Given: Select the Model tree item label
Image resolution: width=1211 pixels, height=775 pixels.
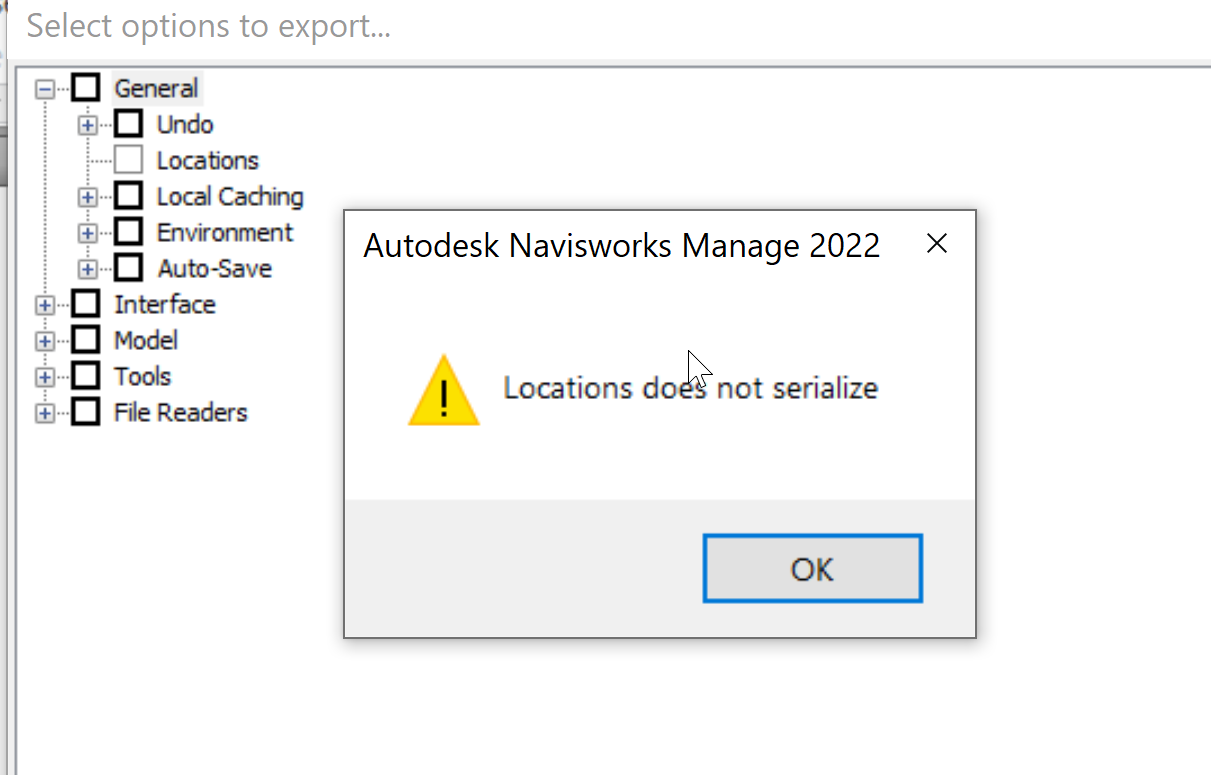Looking at the screenshot, I should tap(146, 340).
